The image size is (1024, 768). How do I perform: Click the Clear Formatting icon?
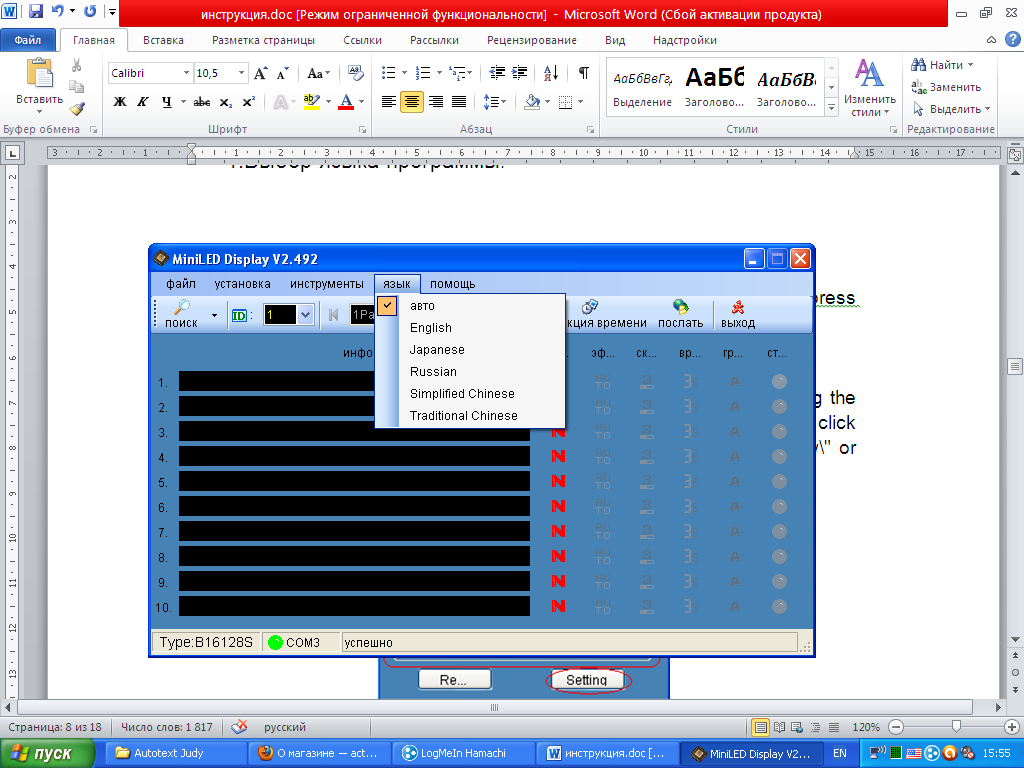pos(355,73)
